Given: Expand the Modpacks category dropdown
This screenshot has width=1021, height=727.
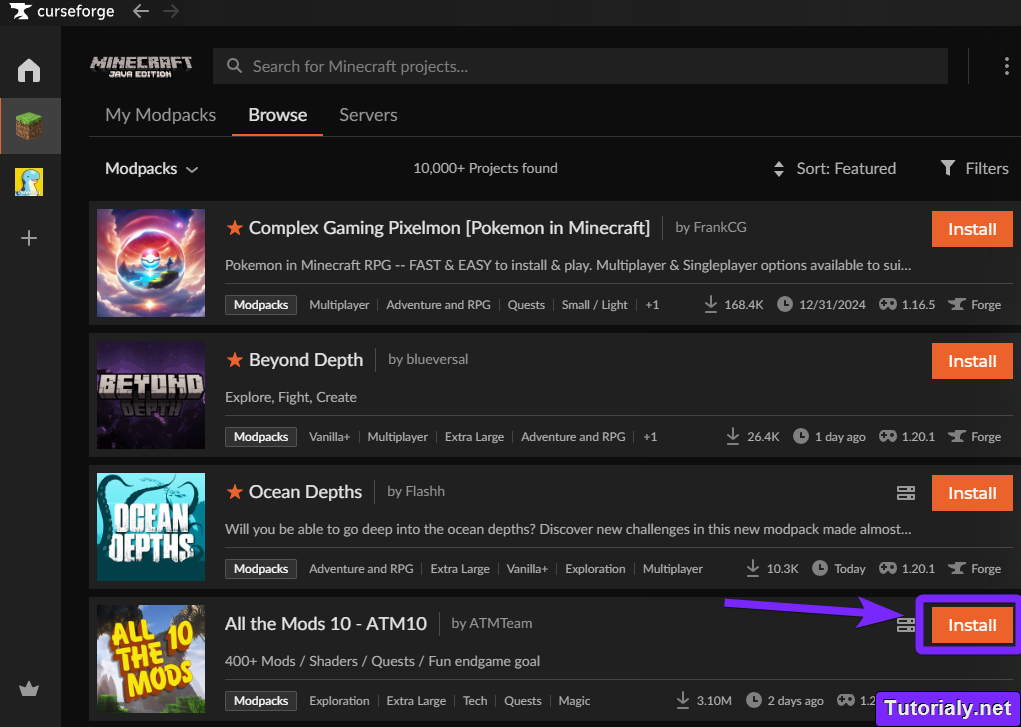Looking at the screenshot, I should click(x=151, y=169).
